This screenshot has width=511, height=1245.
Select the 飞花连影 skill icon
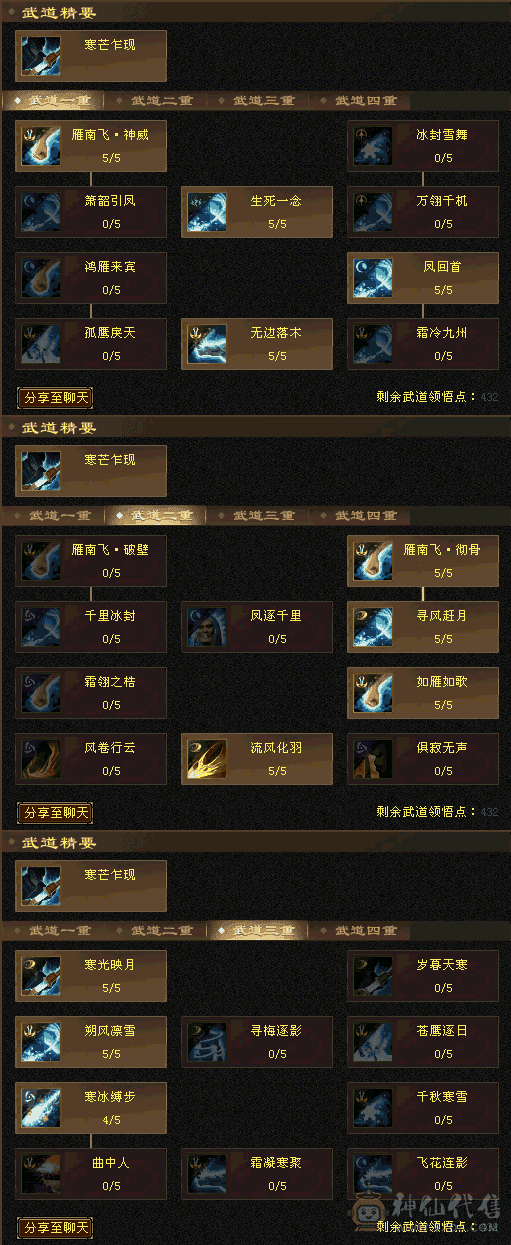(x=373, y=1174)
